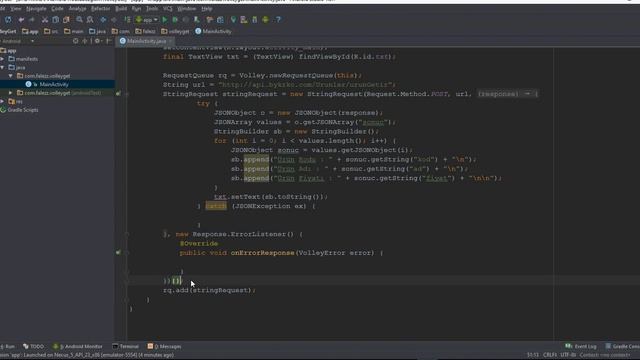Screen dimensions: 640x360
Task: Expand the manifests folder arrow
Action: point(2,59)
